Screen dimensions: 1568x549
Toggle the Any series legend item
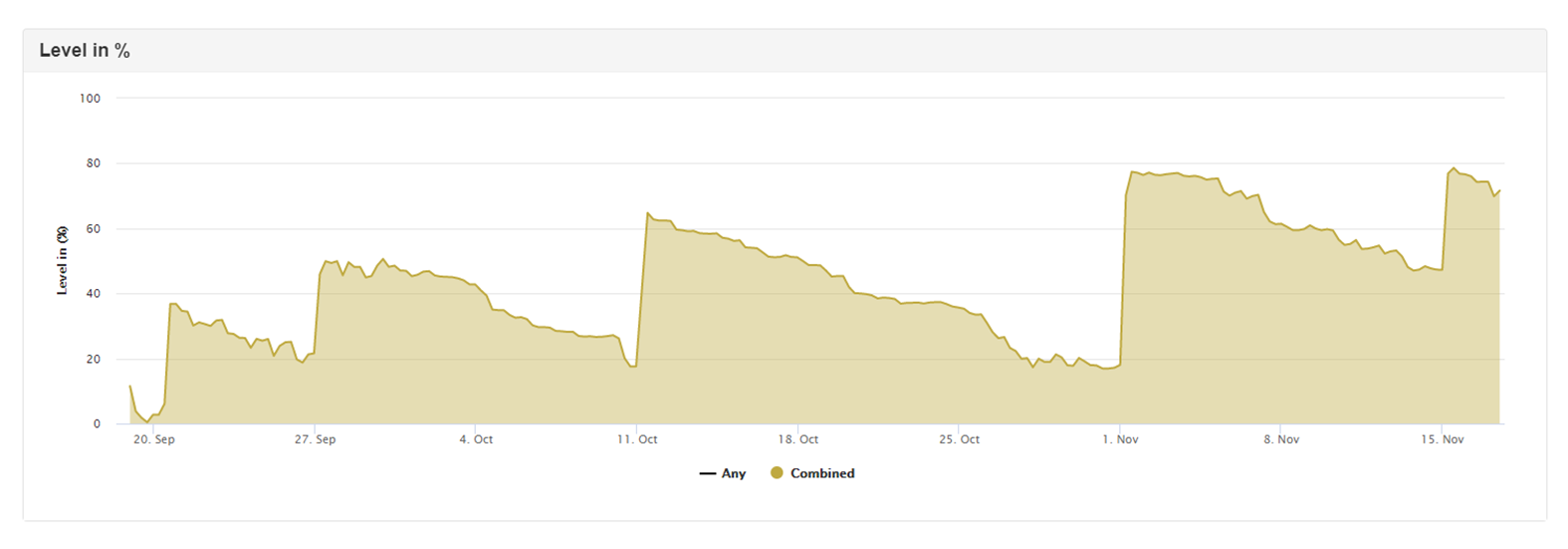pyautogui.click(x=723, y=473)
